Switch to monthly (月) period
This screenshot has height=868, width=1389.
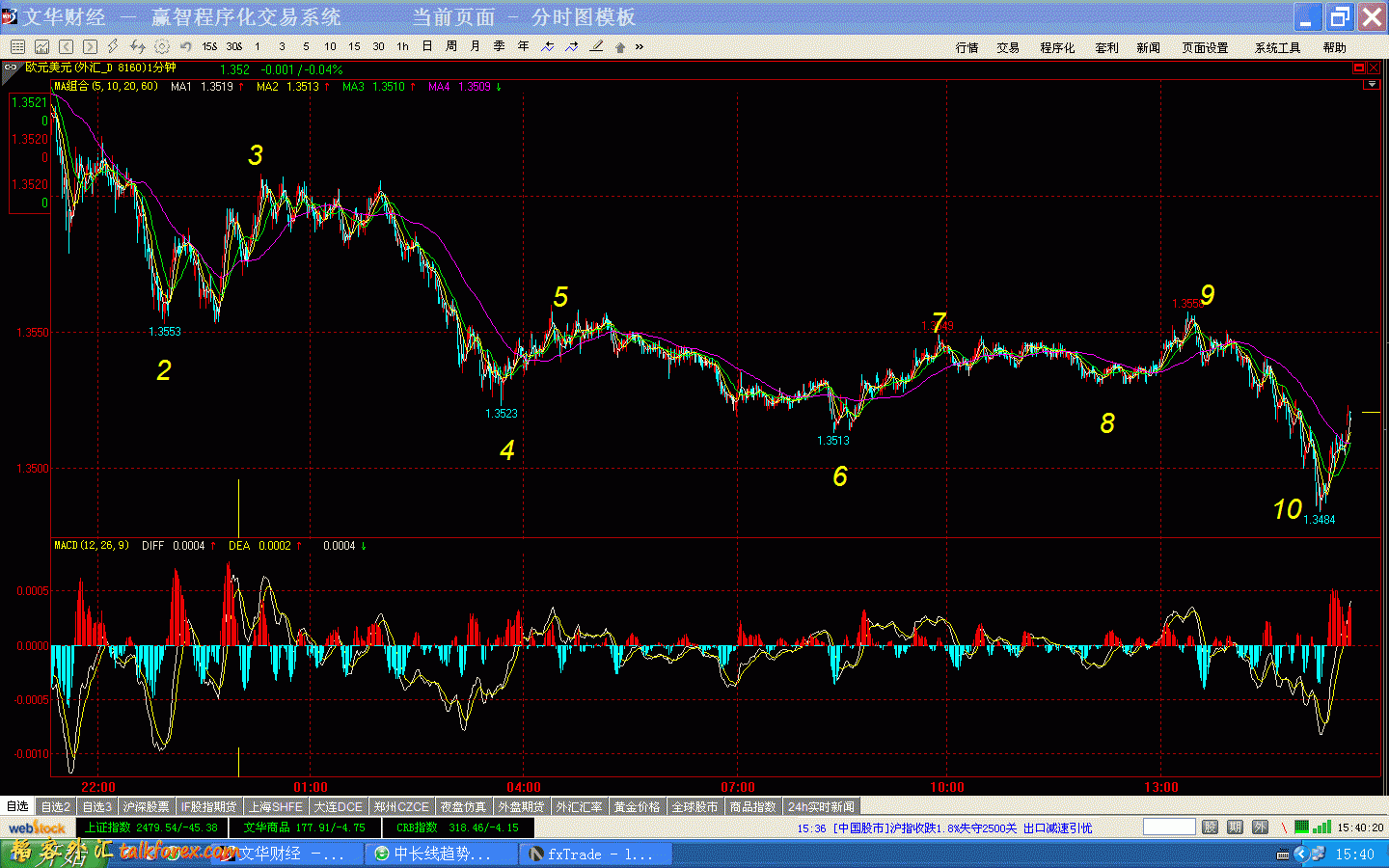[475, 46]
